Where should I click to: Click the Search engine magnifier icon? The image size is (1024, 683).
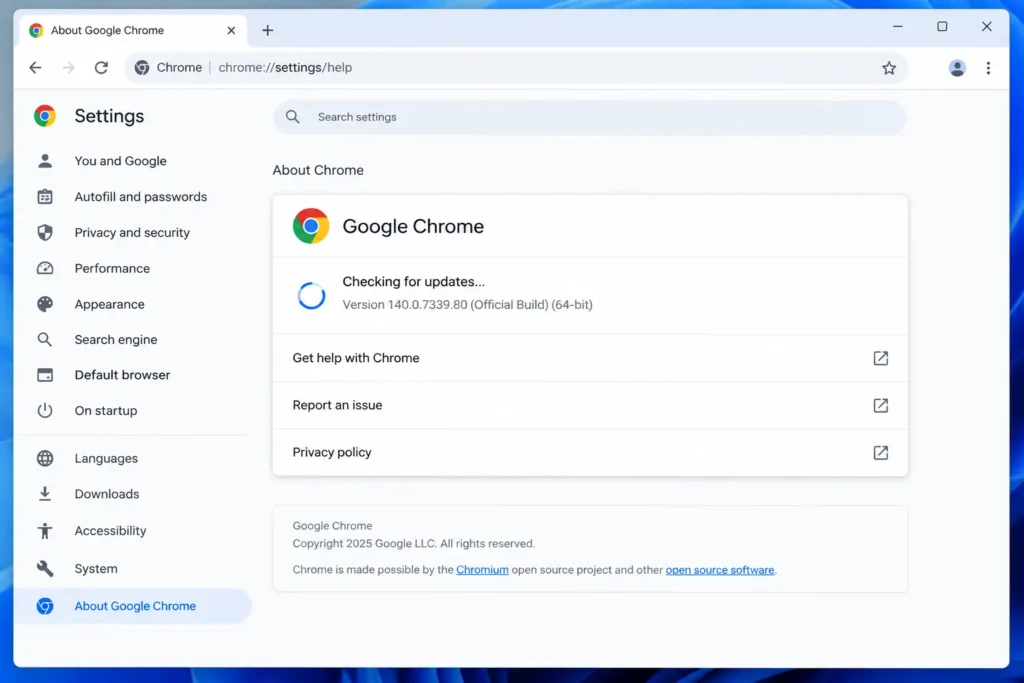coord(44,340)
